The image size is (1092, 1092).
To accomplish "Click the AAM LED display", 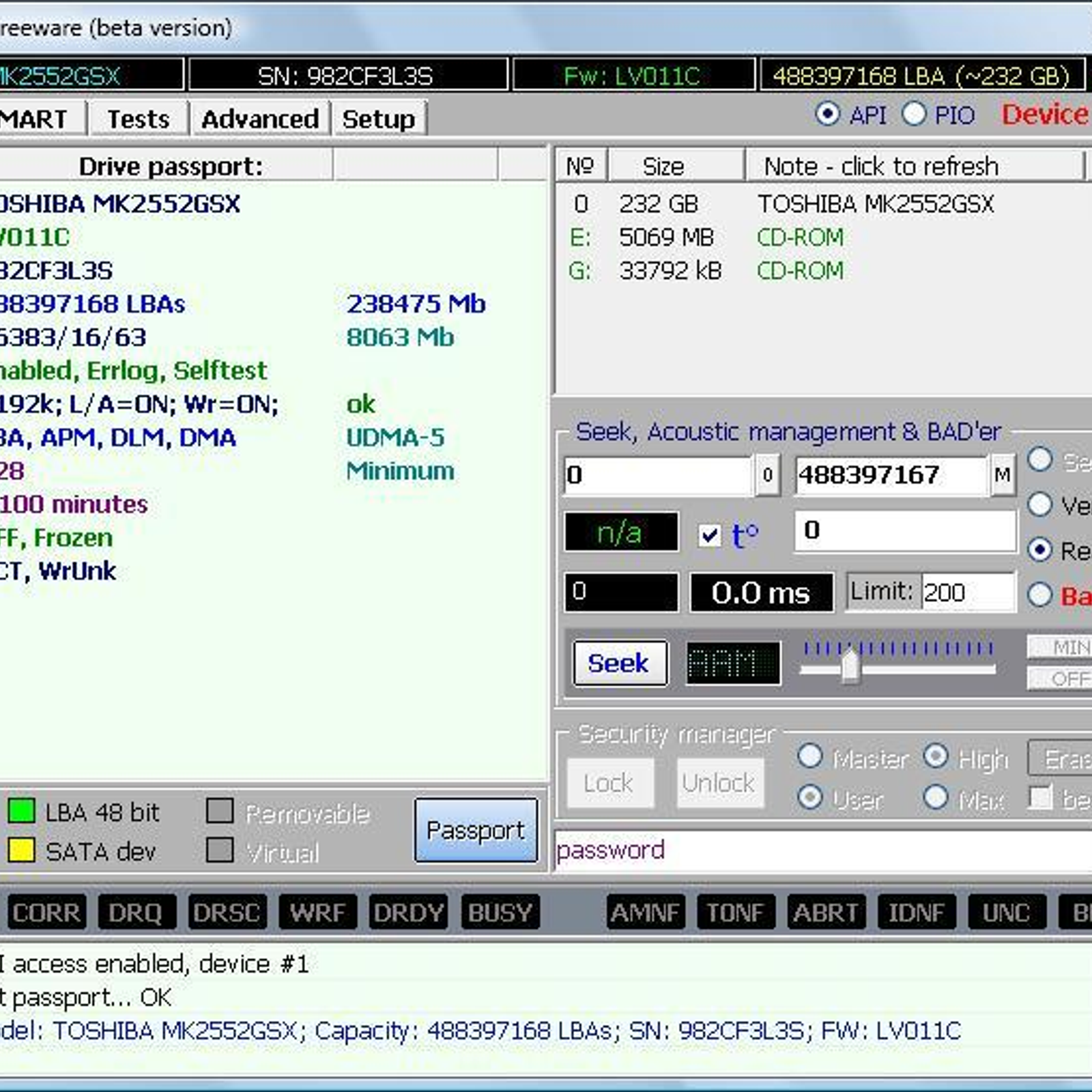I will tap(734, 663).
